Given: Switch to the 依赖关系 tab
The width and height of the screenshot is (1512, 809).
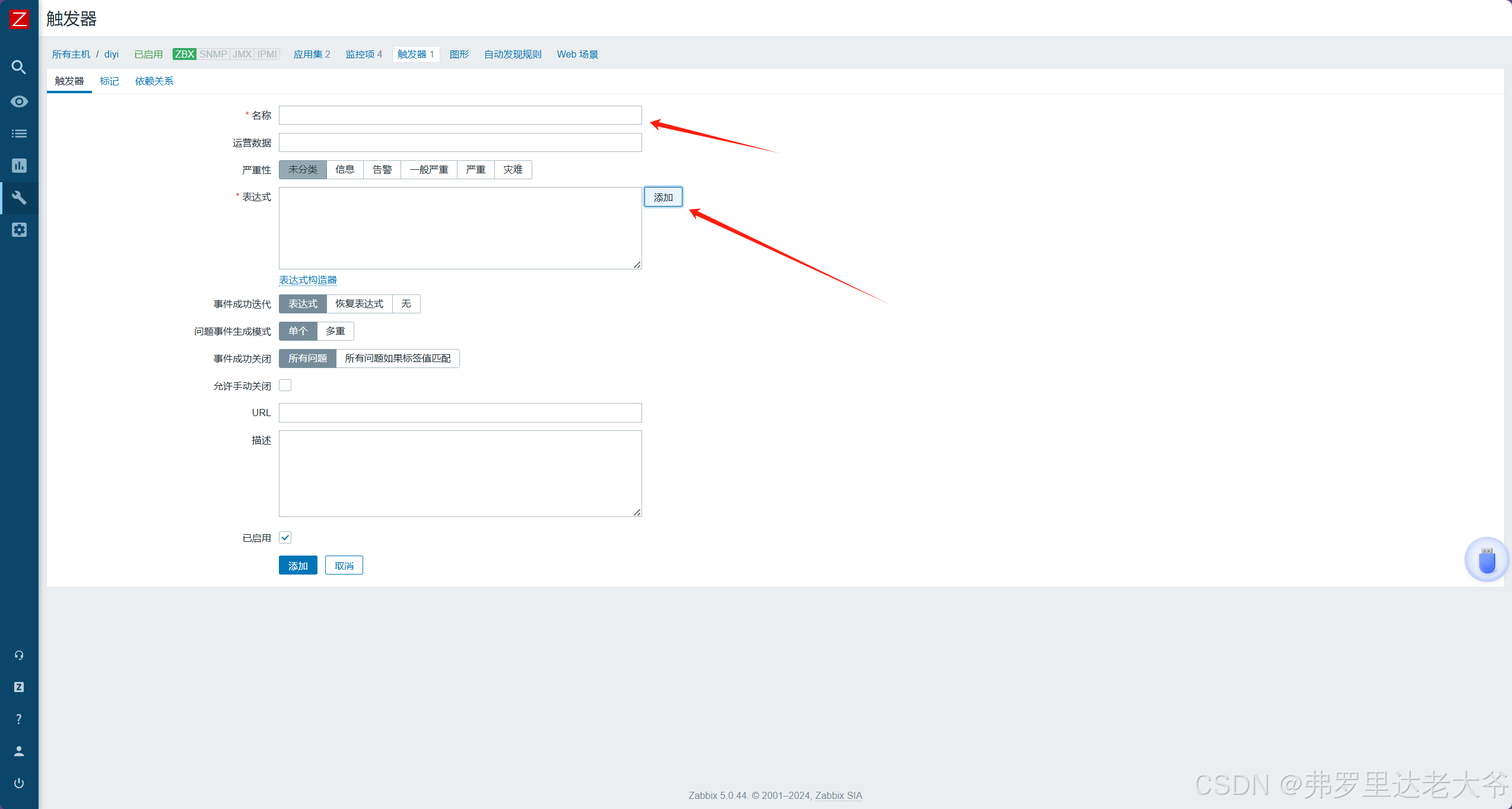Looking at the screenshot, I should (x=154, y=81).
